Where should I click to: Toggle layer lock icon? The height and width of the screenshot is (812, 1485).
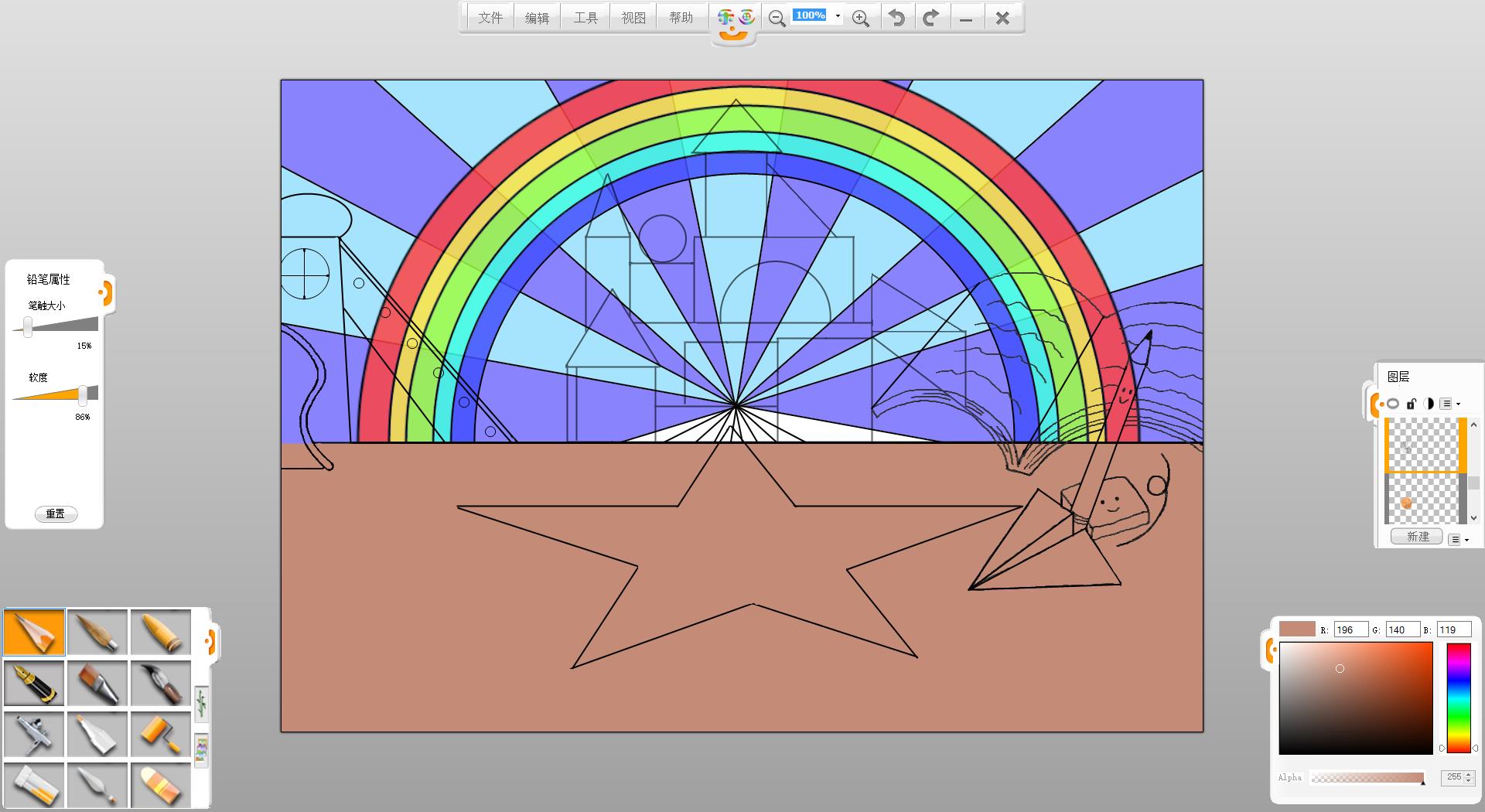[1411, 404]
